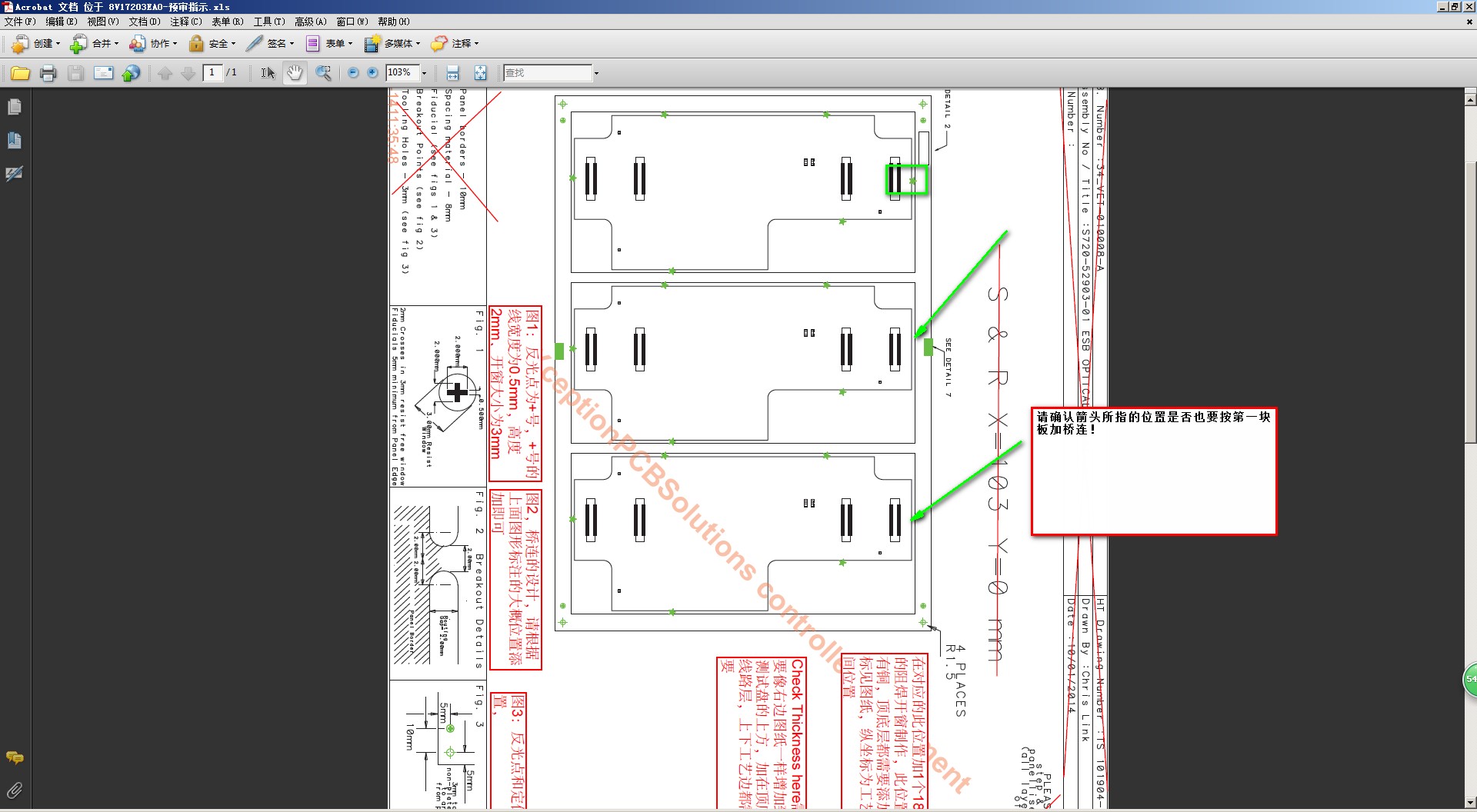Go to next page arrow

coord(188,73)
